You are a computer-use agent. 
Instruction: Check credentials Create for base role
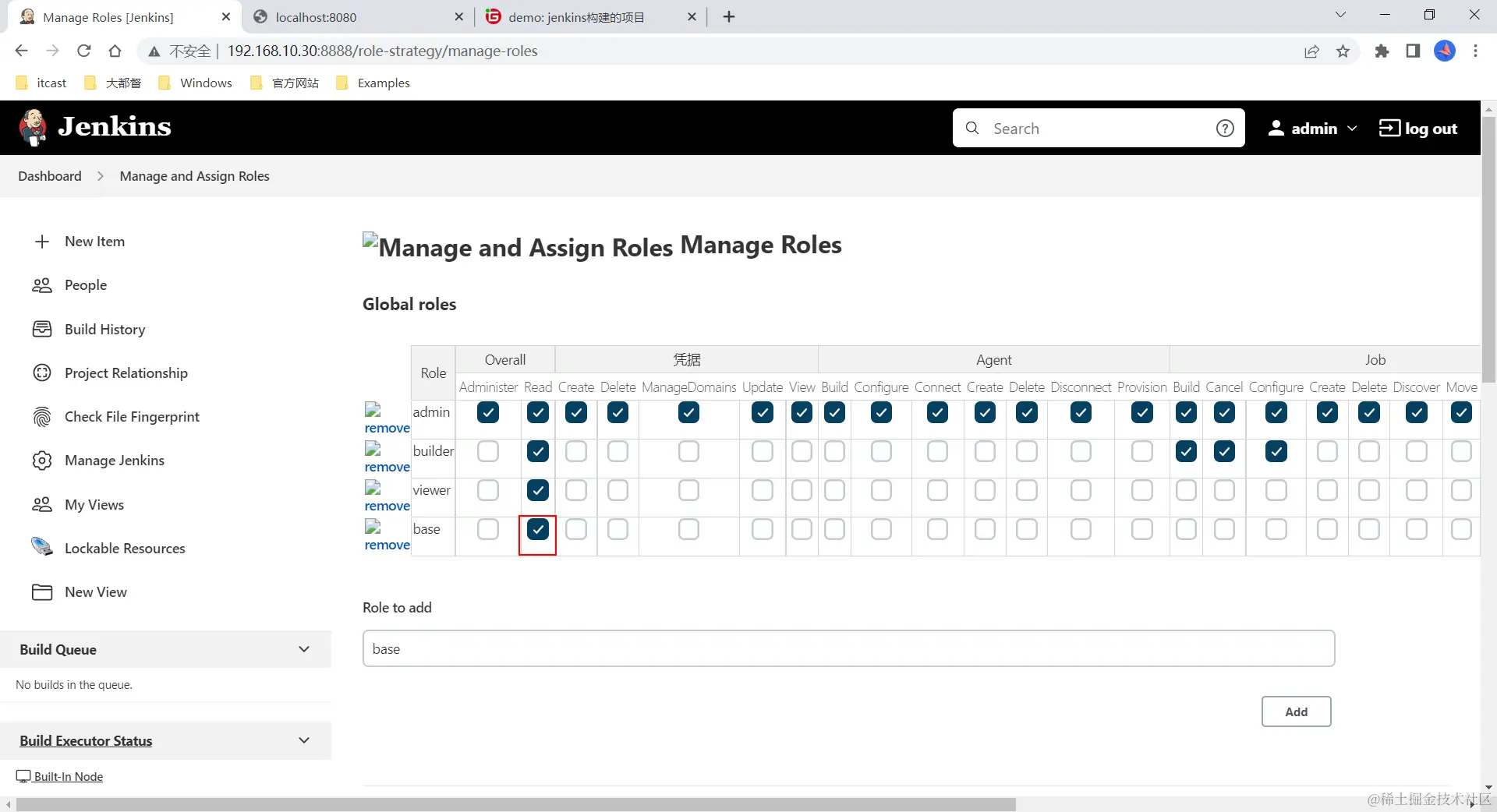(576, 530)
